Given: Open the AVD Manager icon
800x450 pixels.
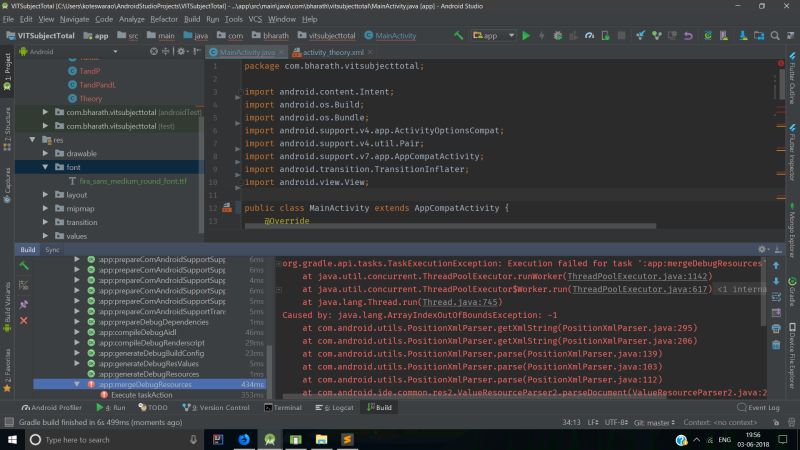Looking at the screenshot, I should (x=724, y=35).
